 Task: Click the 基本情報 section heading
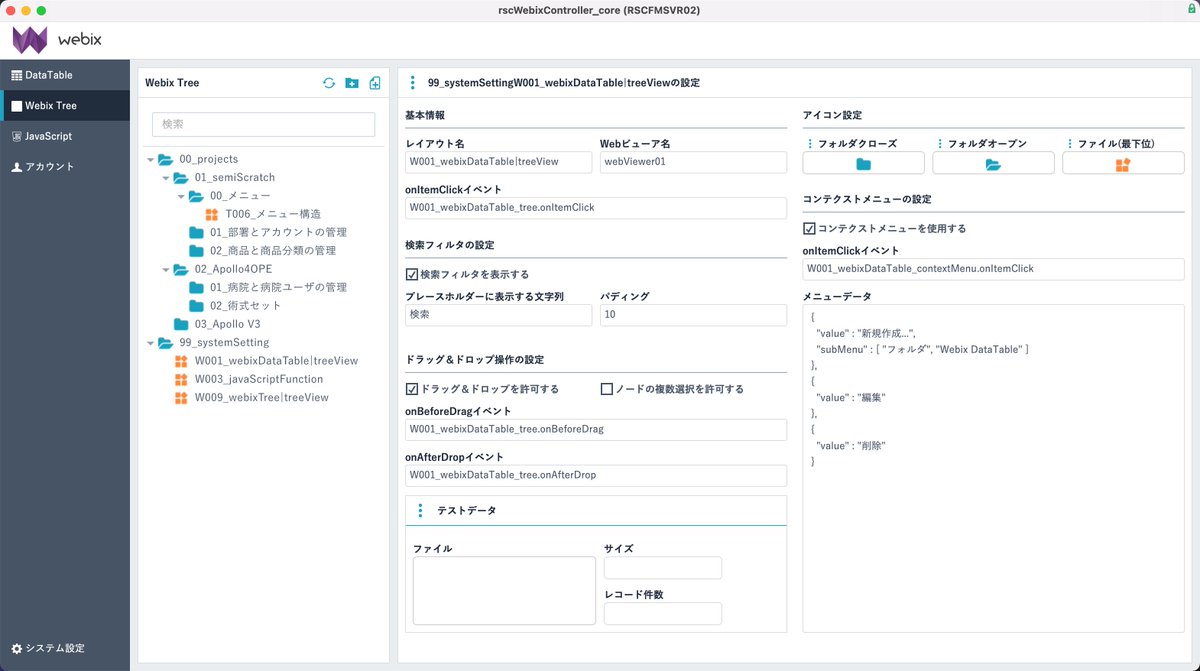click(x=427, y=116)
